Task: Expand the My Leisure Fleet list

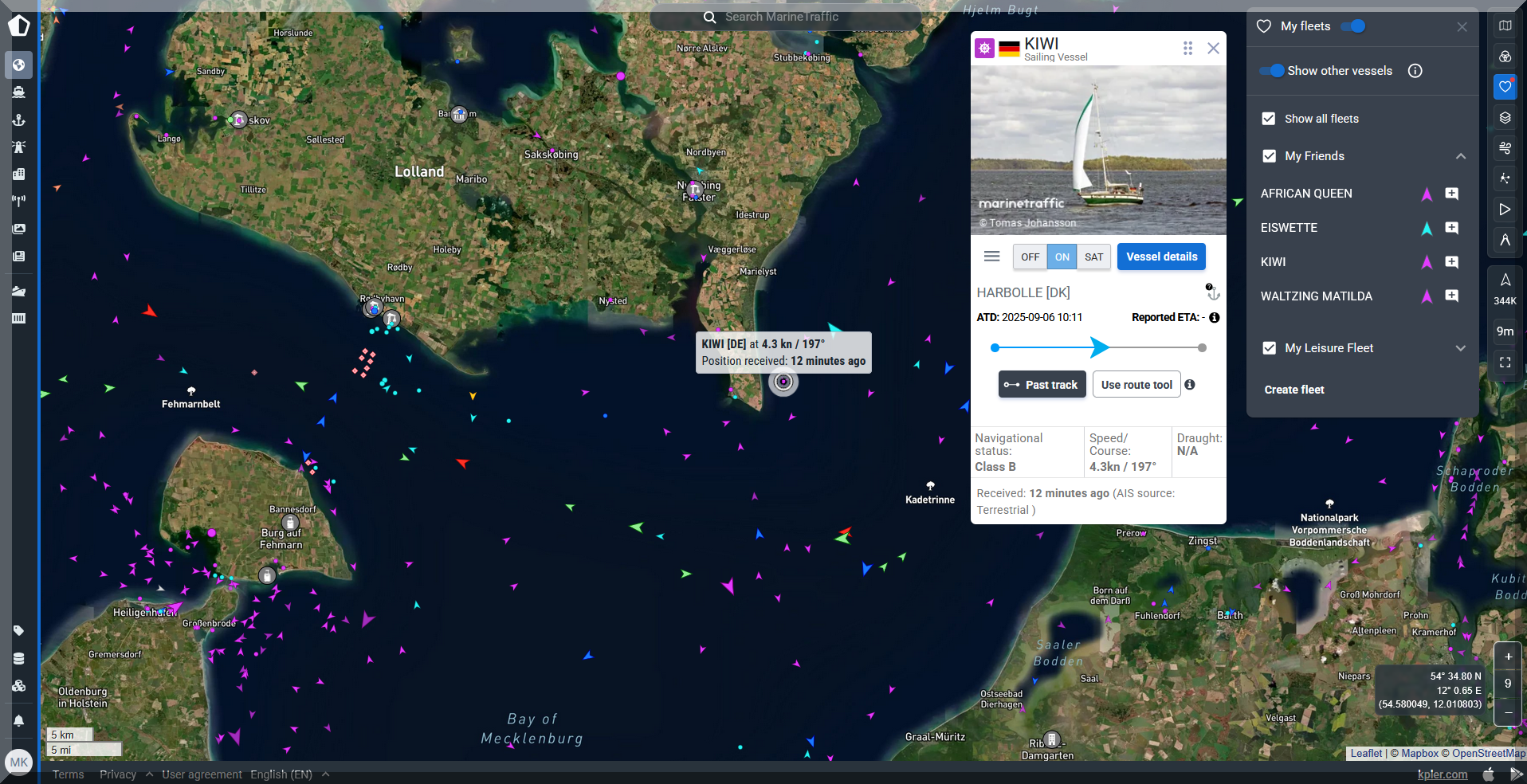Action: [x=1460, y=348]
